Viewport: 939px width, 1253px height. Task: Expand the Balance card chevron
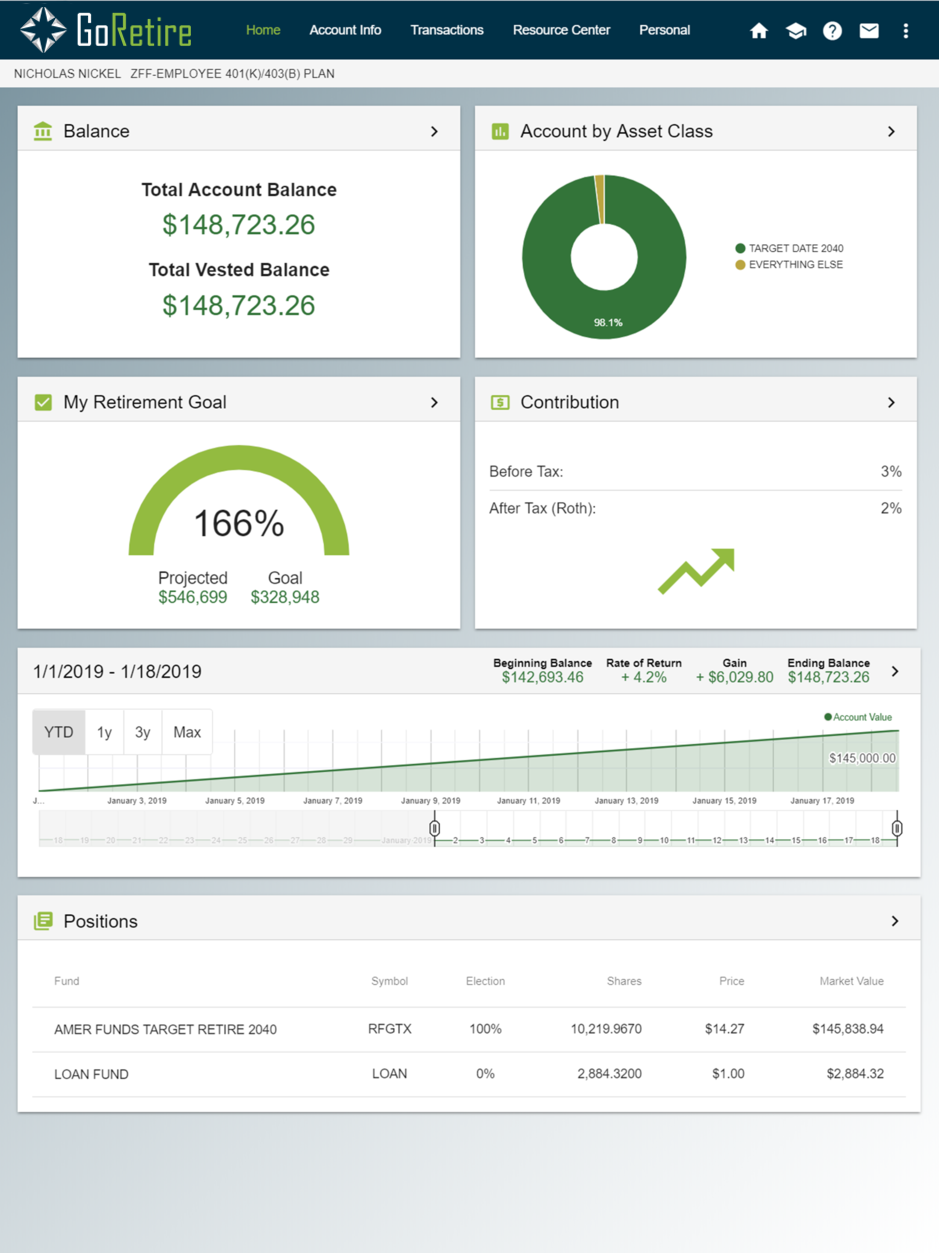coord(434,131)
